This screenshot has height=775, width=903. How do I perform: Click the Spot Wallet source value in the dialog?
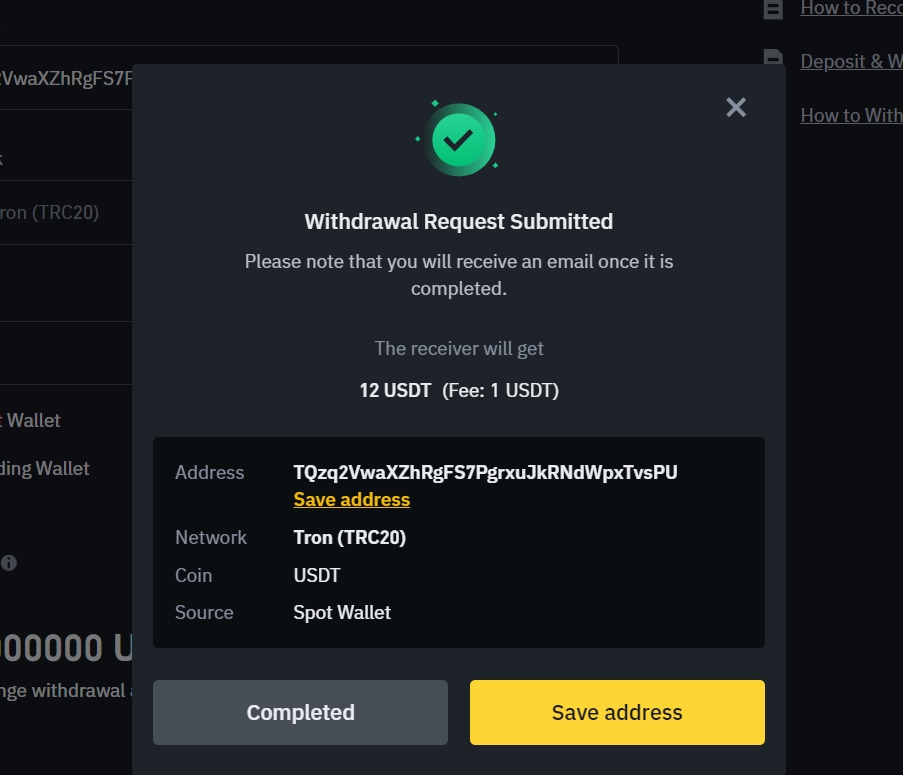pos(342,612)
